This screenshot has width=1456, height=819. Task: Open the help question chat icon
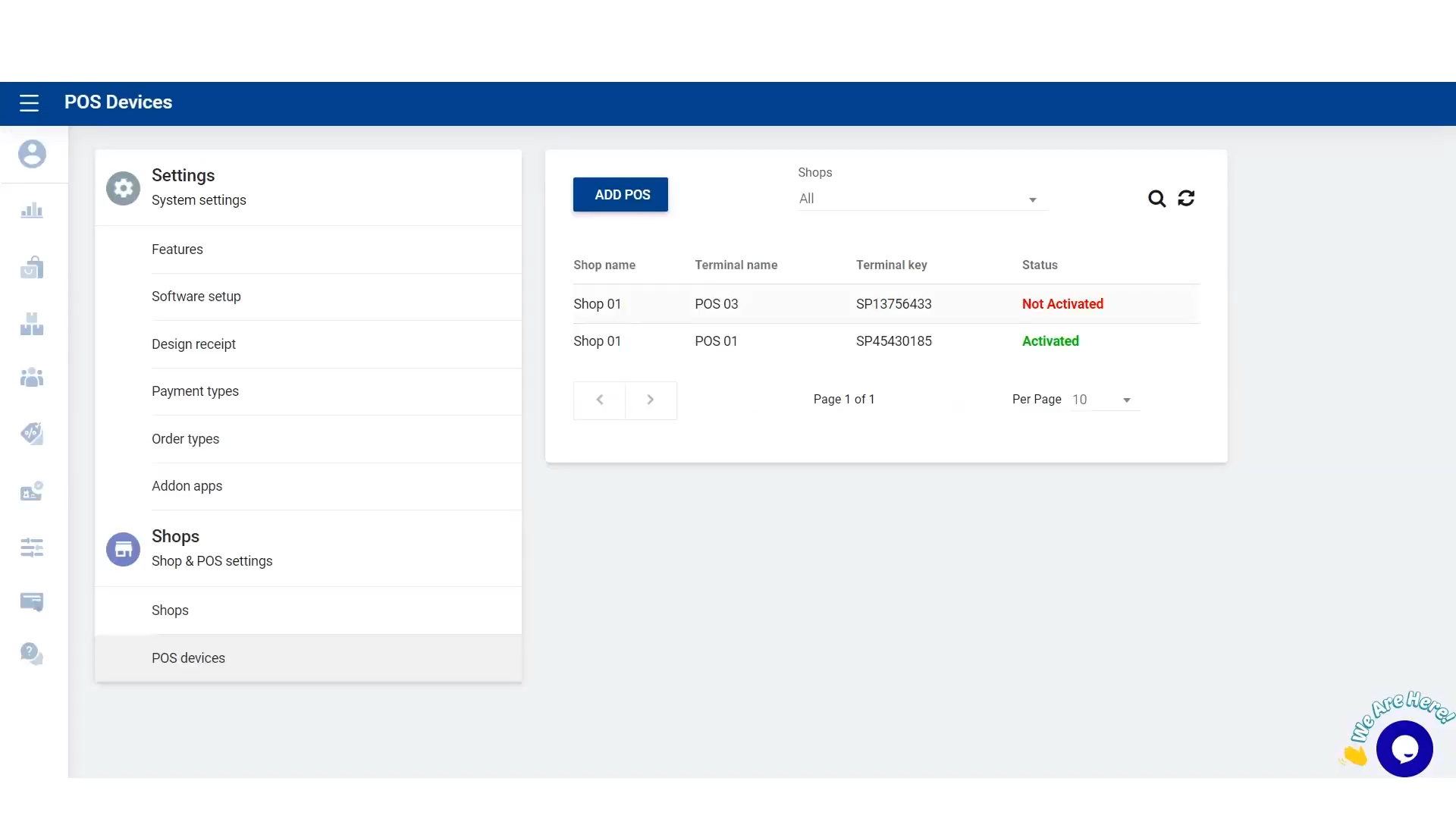click(32, 654)
